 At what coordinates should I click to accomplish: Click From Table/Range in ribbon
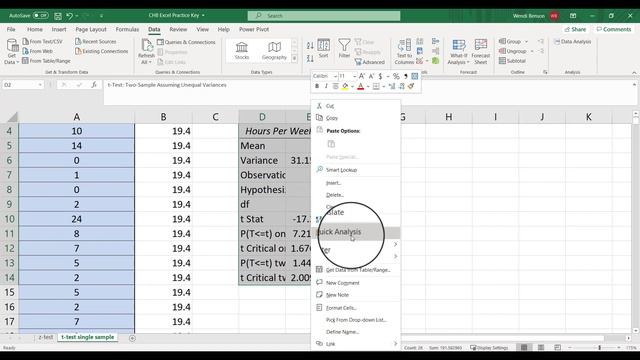click(46, 61)
